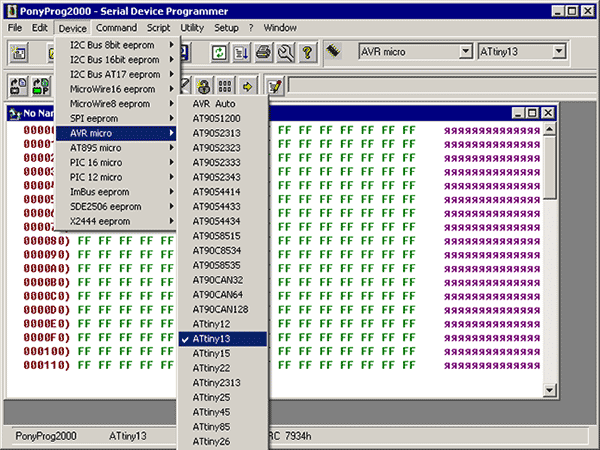This screenshot has height=450, width=600.
Task: Select AT90CAN128 device
Action: tap(223, 310)
